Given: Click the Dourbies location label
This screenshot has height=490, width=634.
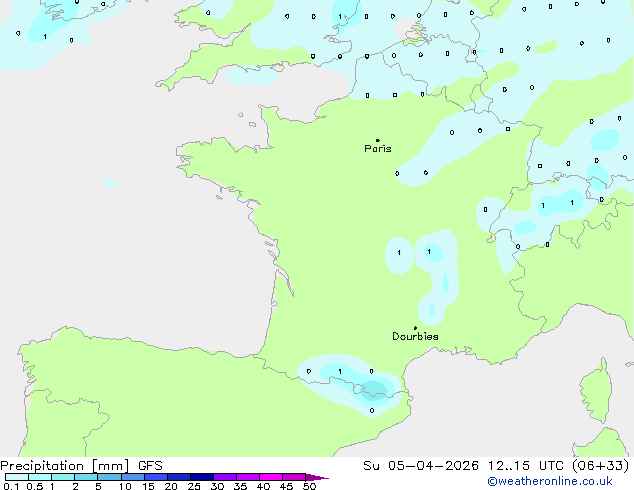Looking at the screenshot, I should coord(415,336).
